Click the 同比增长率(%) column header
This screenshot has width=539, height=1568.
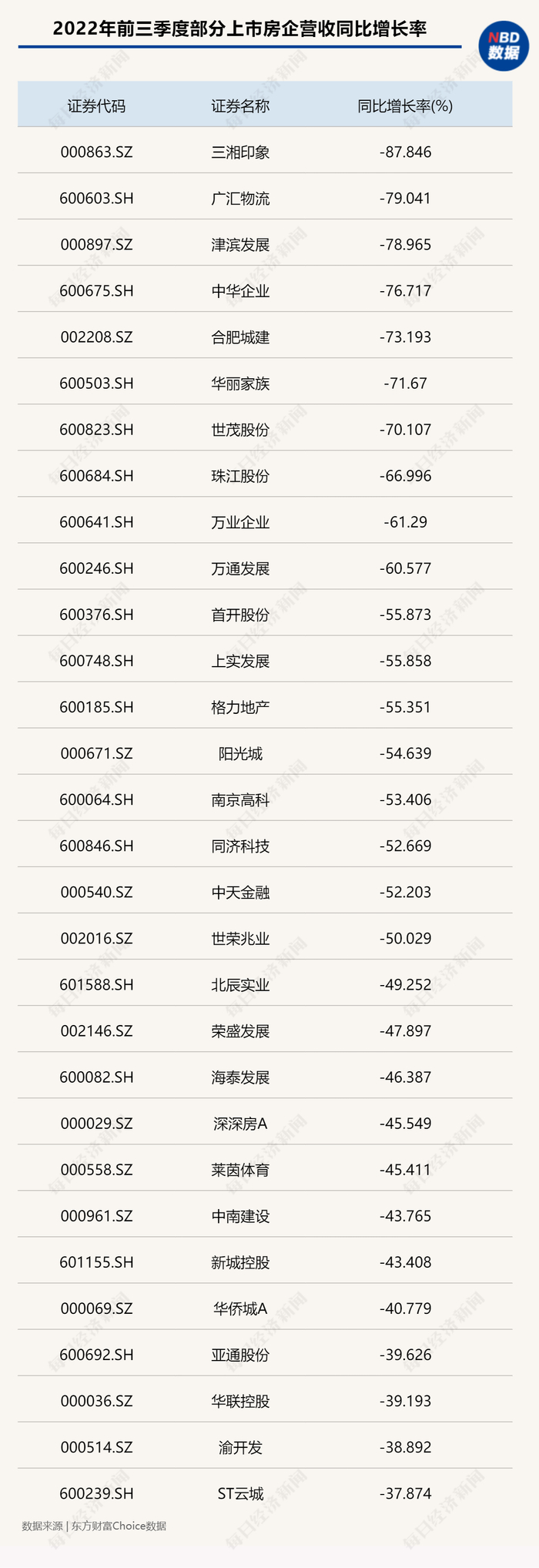coord(405,106)
